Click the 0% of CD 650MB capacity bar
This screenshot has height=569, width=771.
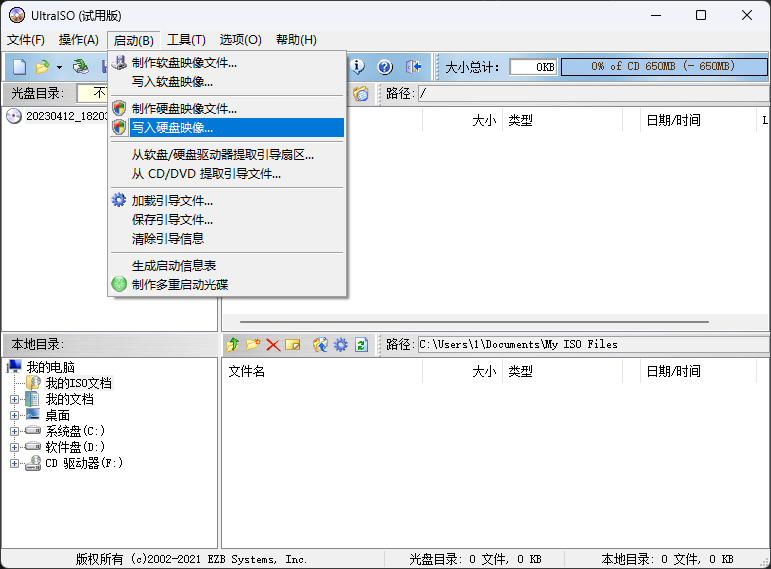pos(663,66)
